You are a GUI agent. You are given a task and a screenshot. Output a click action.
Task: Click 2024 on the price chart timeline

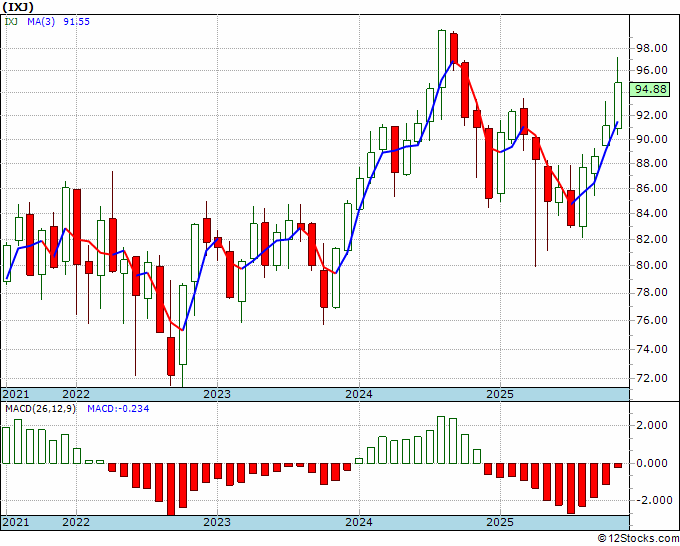[359, 394]
